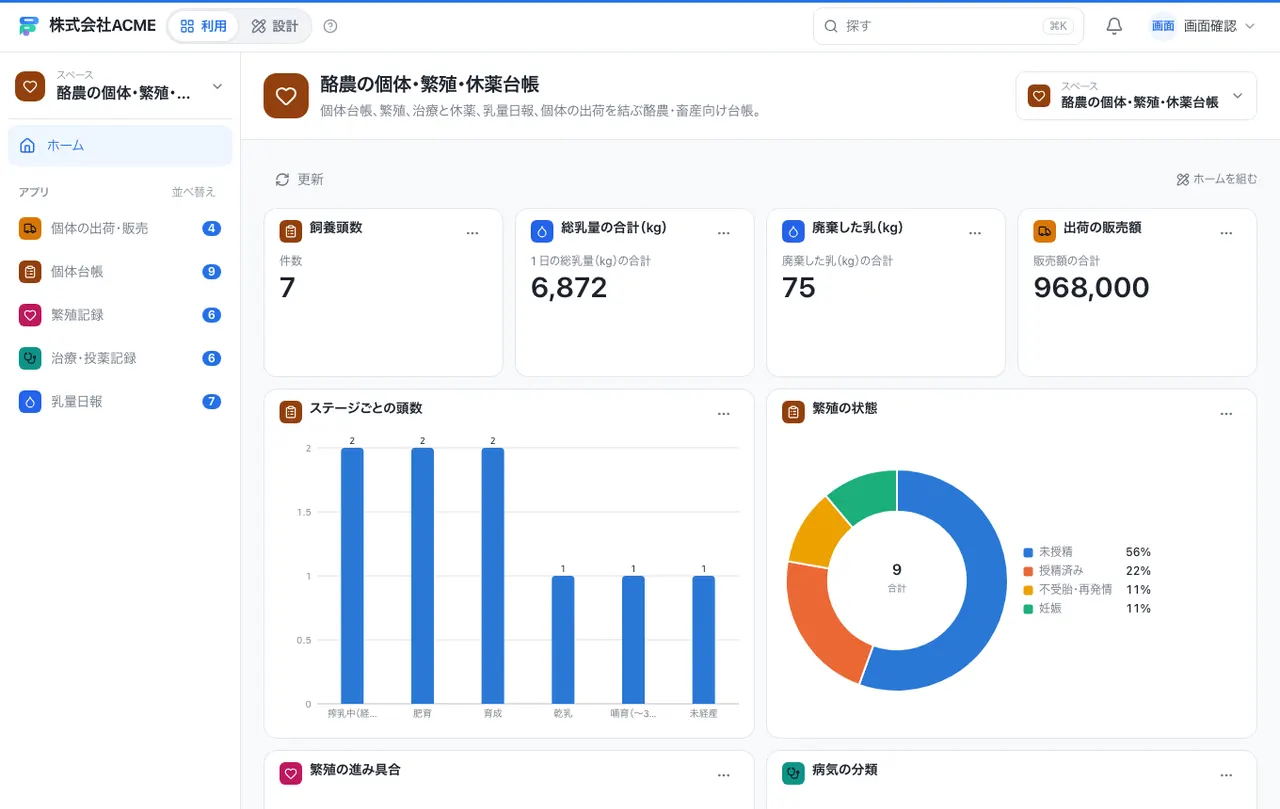Open the 総乳量の合計(kg) card options menu

[724, 232]
